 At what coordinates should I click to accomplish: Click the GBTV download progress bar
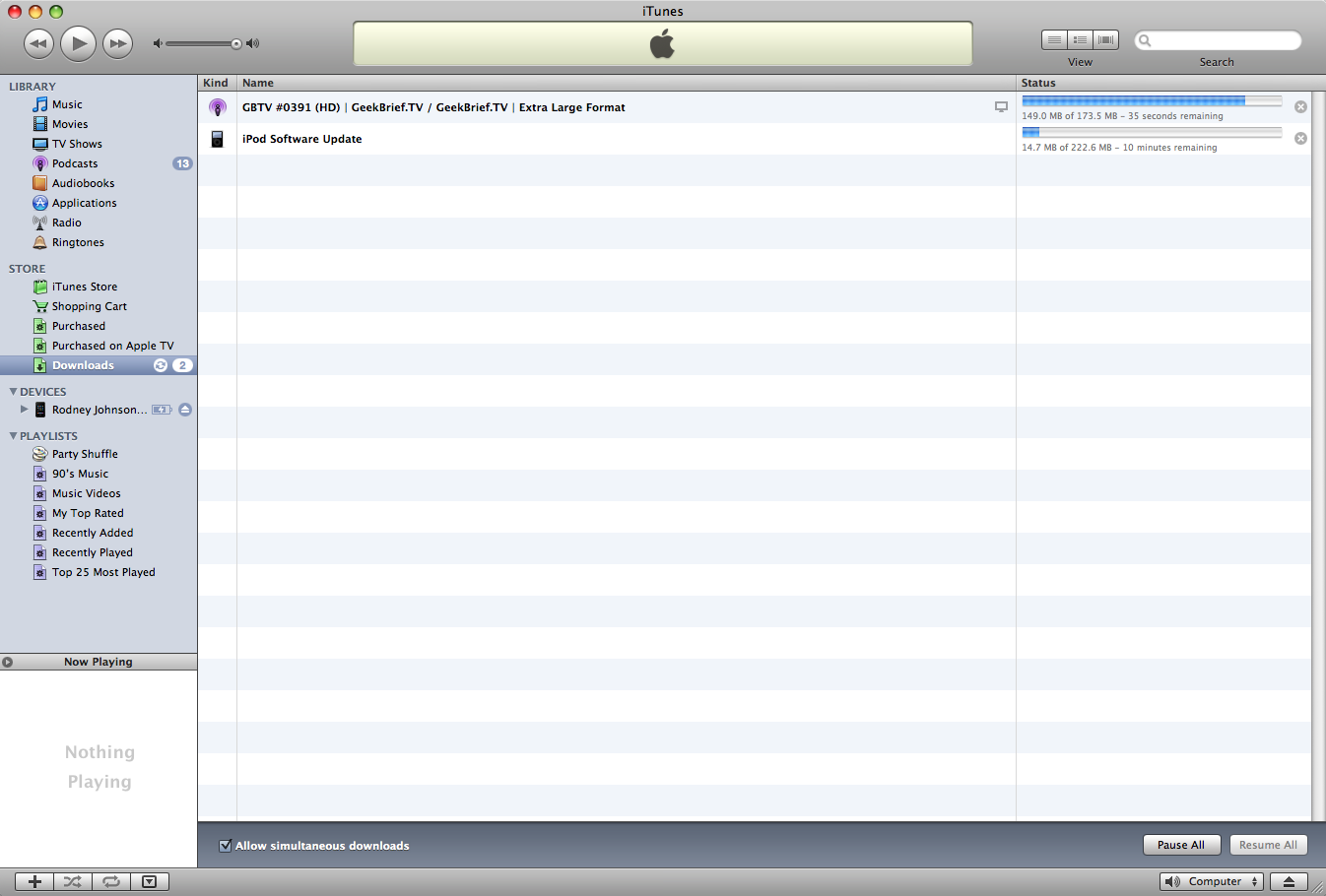click(1152, 100)
